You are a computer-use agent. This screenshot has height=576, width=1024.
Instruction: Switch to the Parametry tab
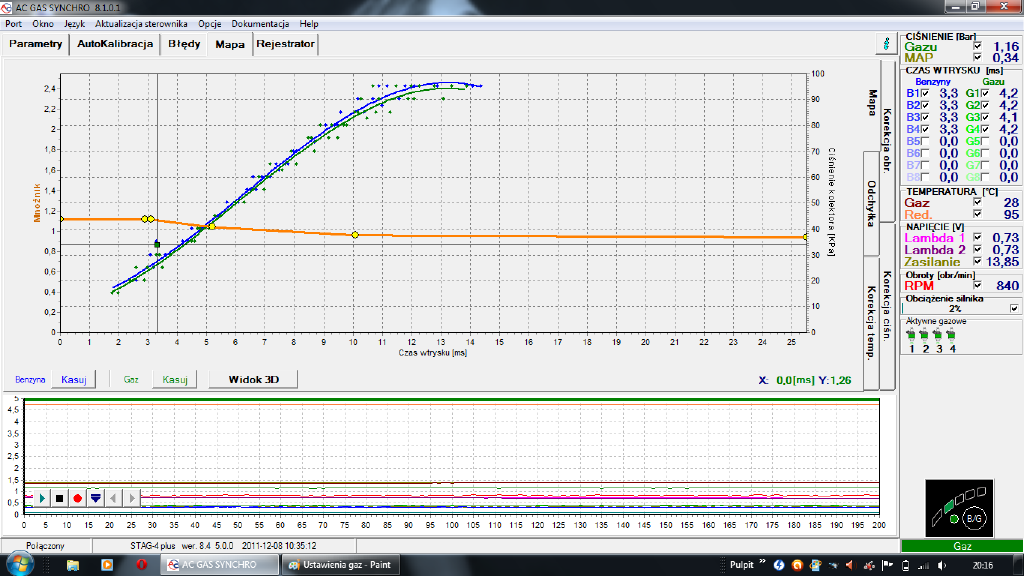(35, 44)
